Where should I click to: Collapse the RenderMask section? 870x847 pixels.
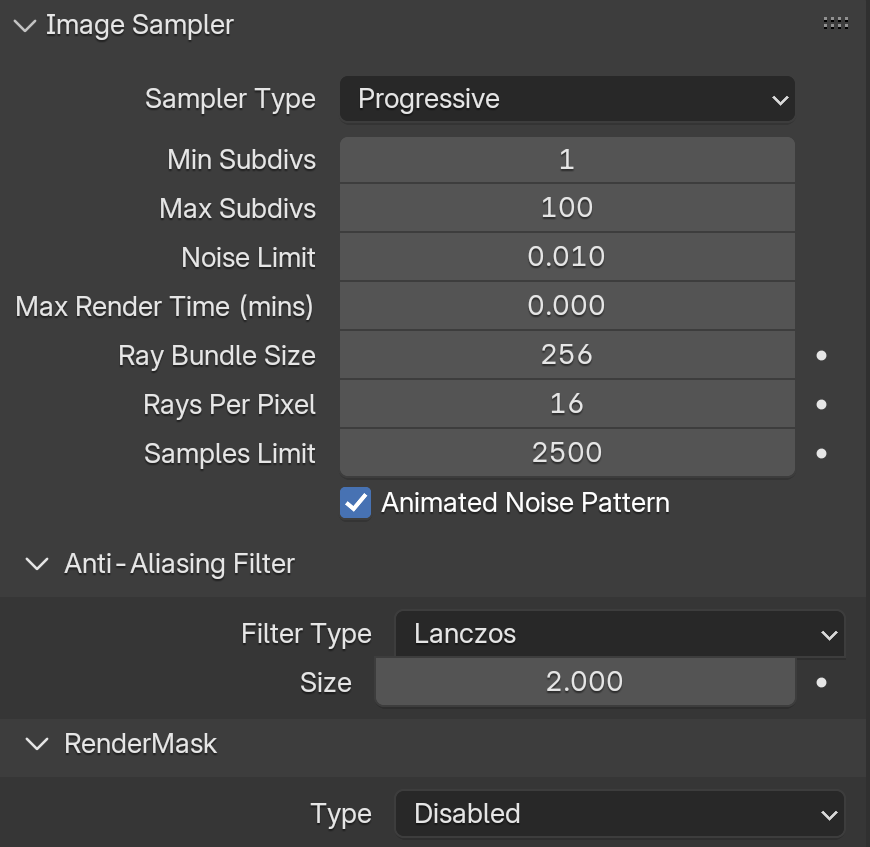click(x=37, y=744)
